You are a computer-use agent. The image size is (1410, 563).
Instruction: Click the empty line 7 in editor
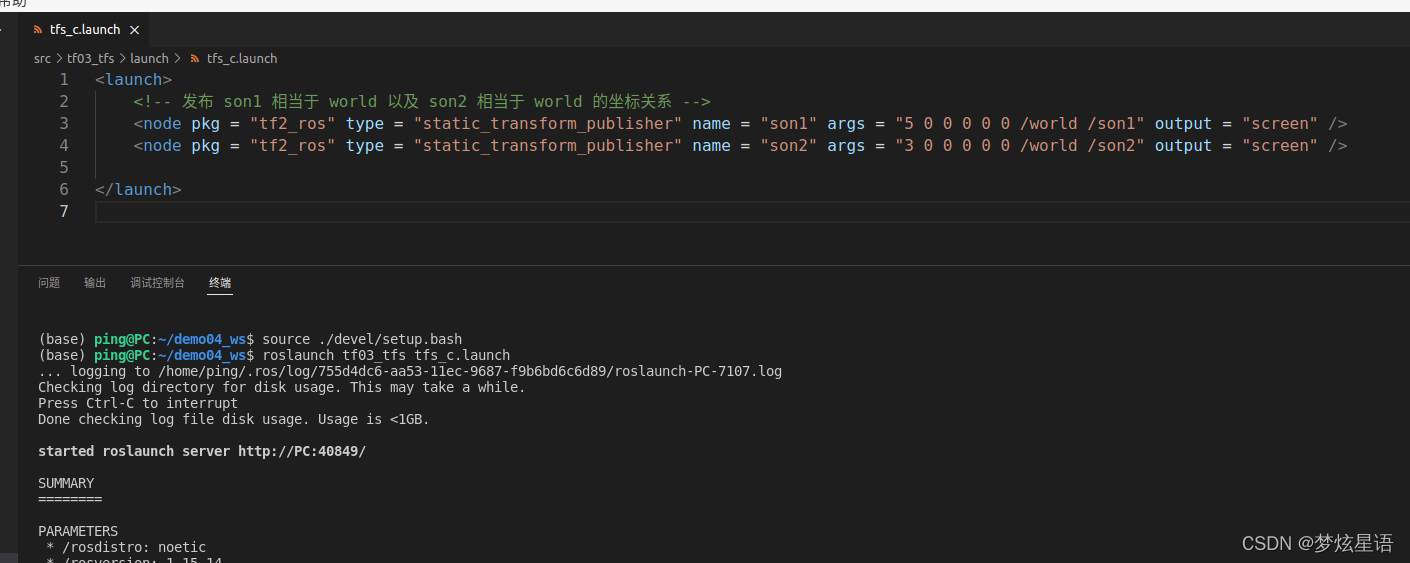tap(750, 212)
